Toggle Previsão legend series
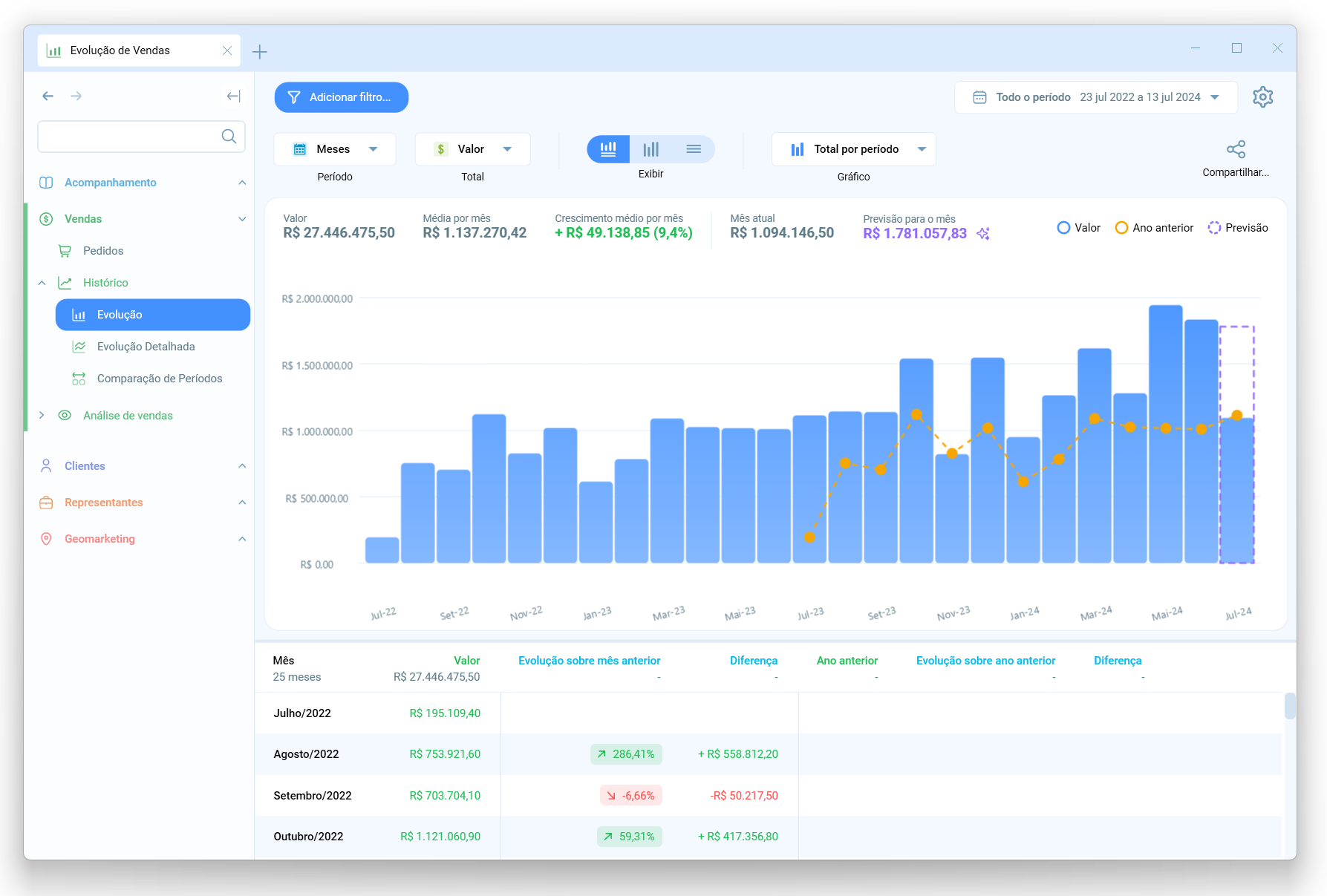This screenshot has width=1327, height=896. pyautogui.click(x=1238, y=228)
